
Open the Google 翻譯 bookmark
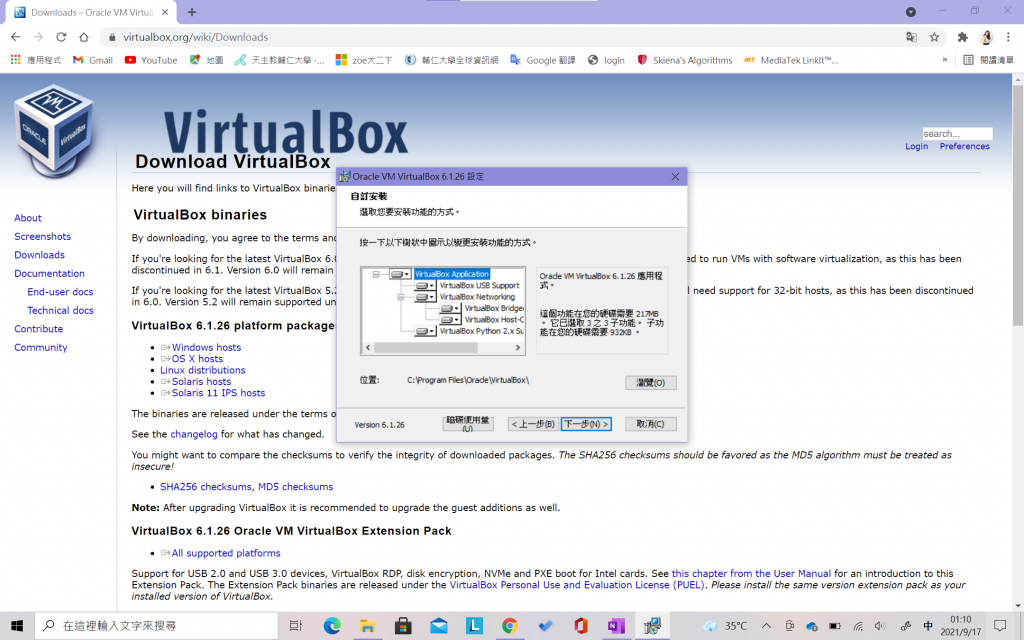click(x=543, y=60)
